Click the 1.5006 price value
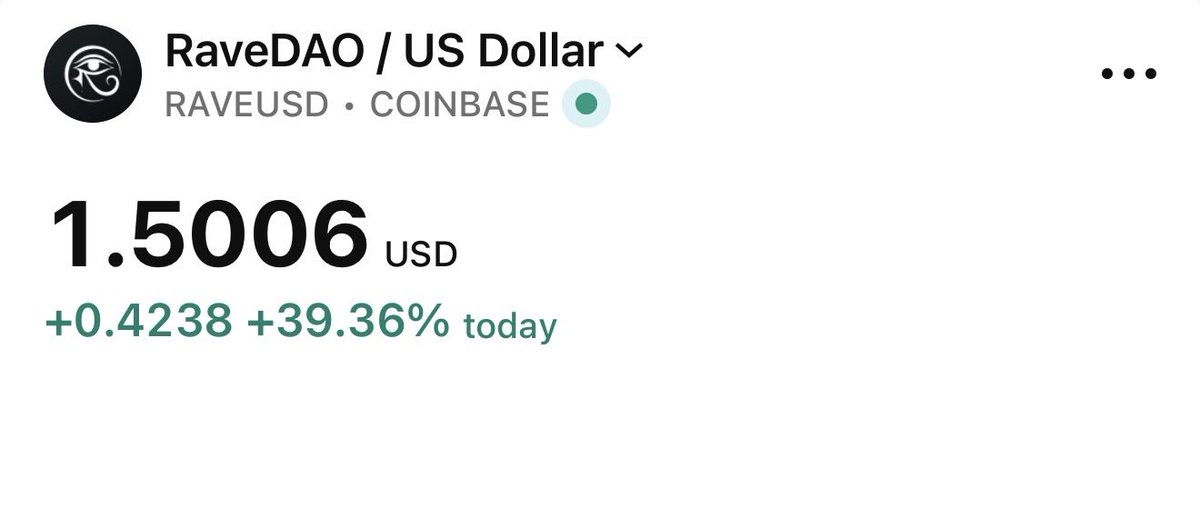Image resolution: width=1200 pixels, height=508 pixels. (x=210, y=237)
